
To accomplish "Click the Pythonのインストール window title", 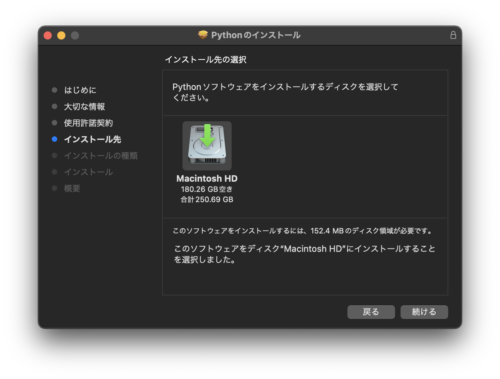I will [256, 35].
